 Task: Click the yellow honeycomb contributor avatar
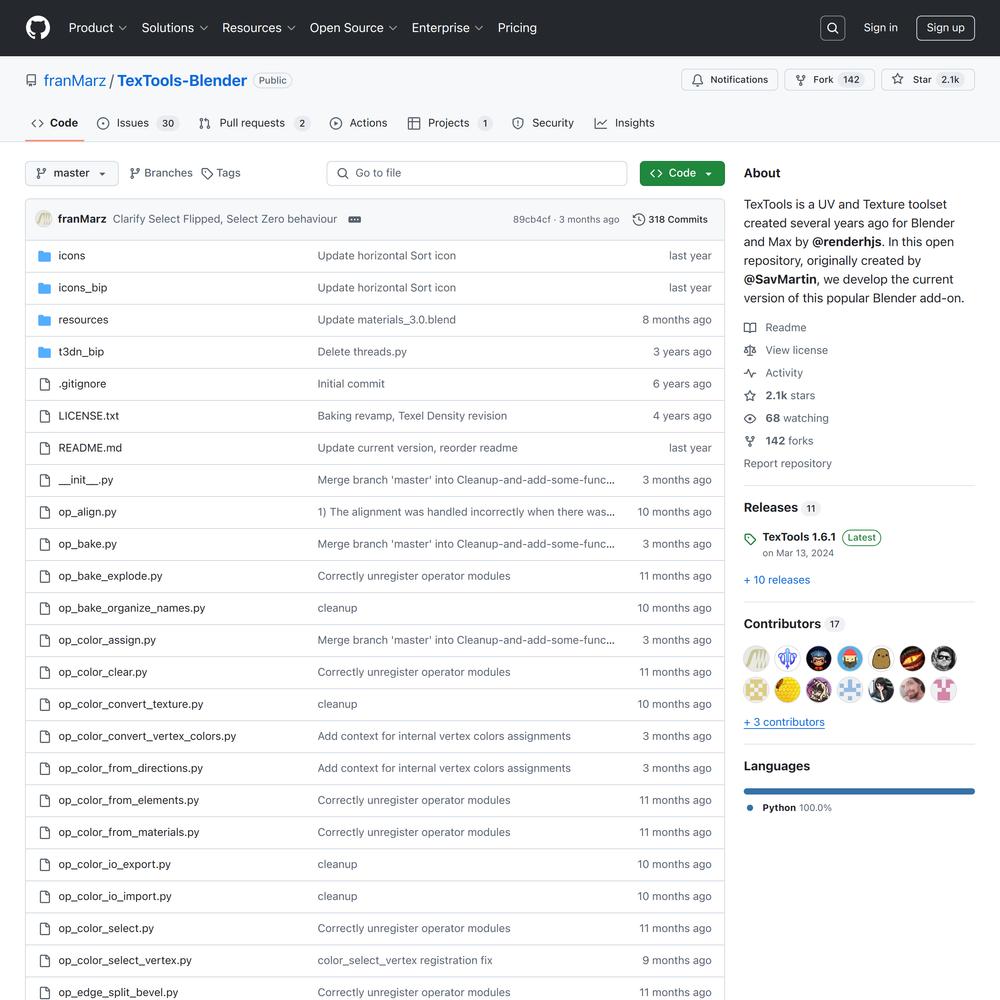788,689
